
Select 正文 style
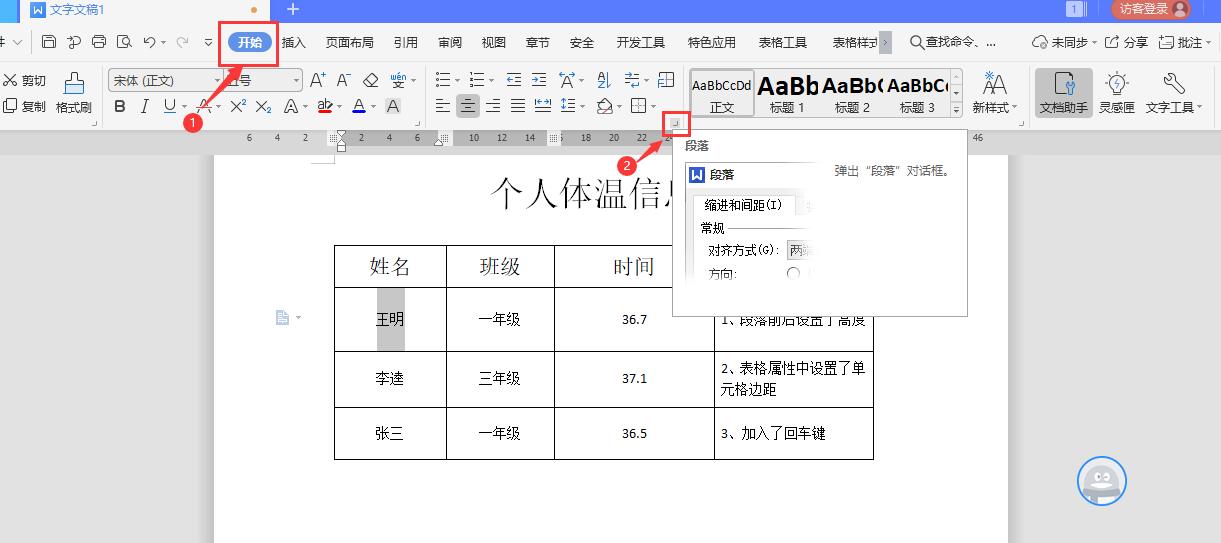point(721,93)
